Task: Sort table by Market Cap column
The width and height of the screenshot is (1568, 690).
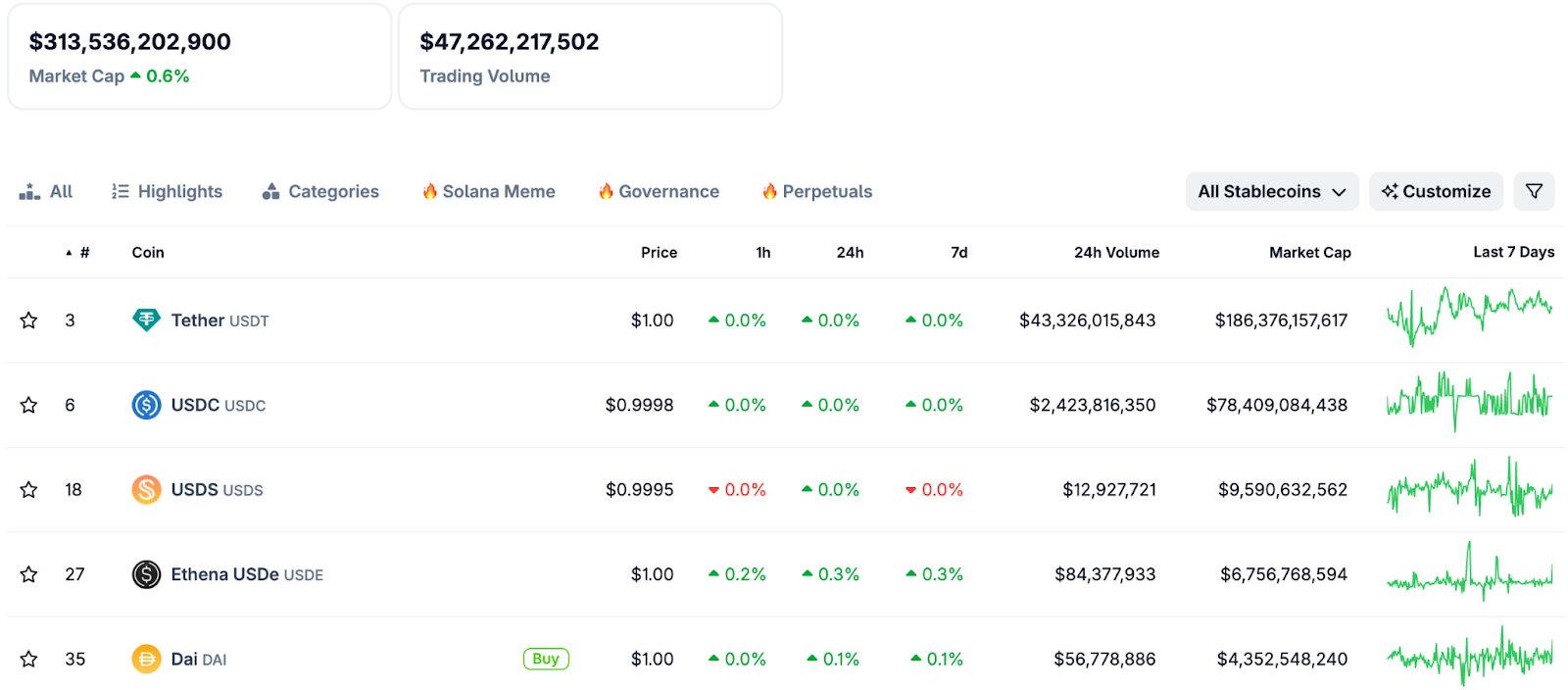Action: coord(1309,252)
